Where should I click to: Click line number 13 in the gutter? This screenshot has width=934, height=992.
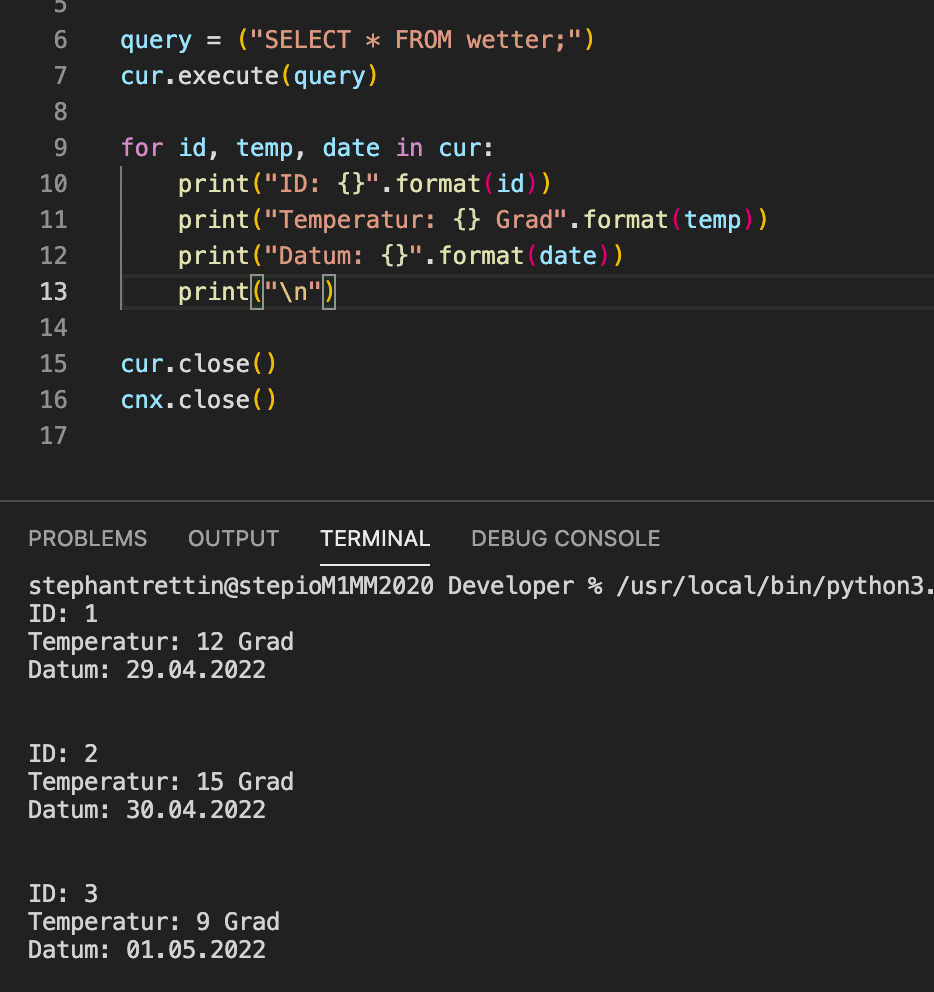click(54, 291)
